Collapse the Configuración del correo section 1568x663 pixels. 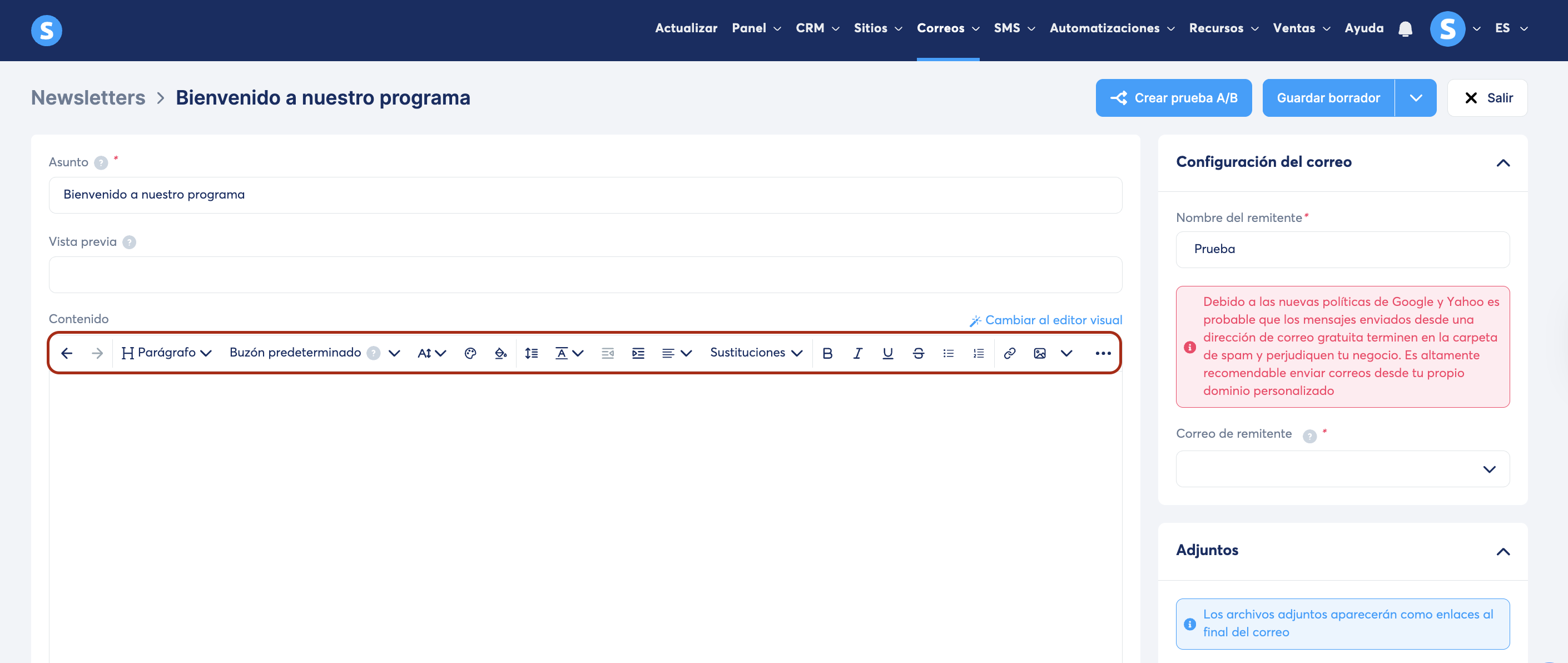[1503, 162]
